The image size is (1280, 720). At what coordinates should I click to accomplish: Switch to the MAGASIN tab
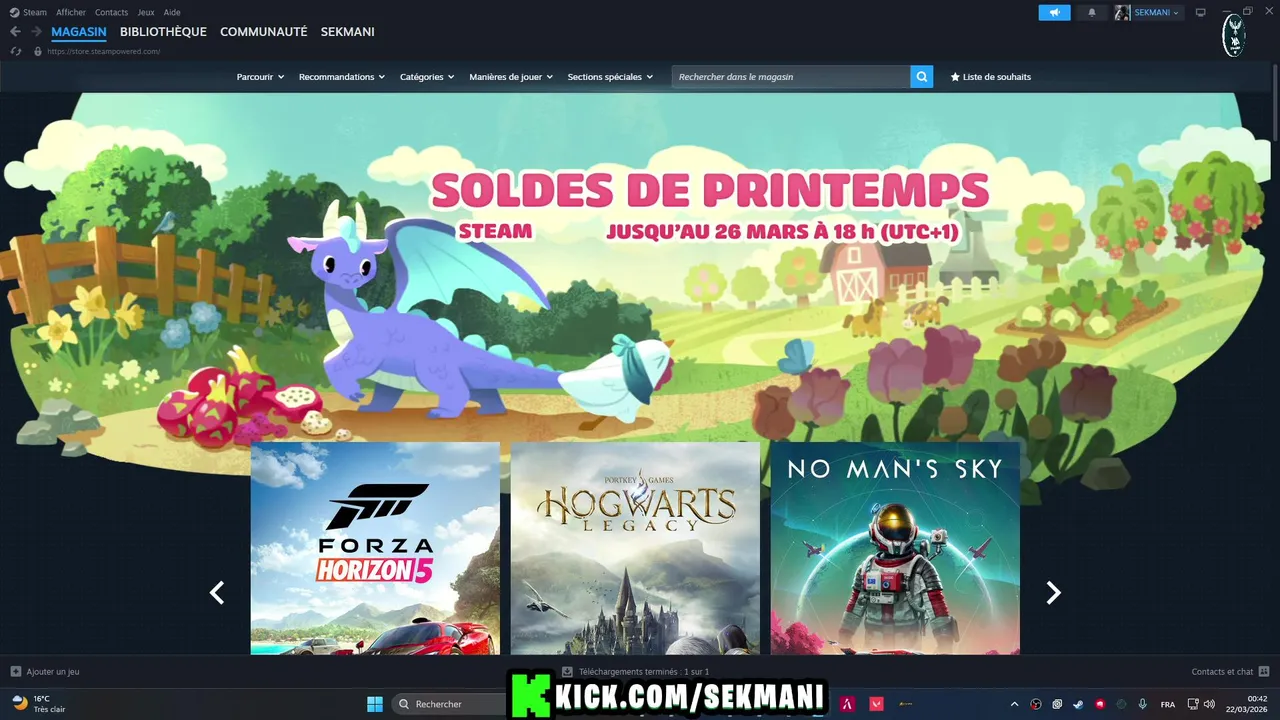[79, 32]
